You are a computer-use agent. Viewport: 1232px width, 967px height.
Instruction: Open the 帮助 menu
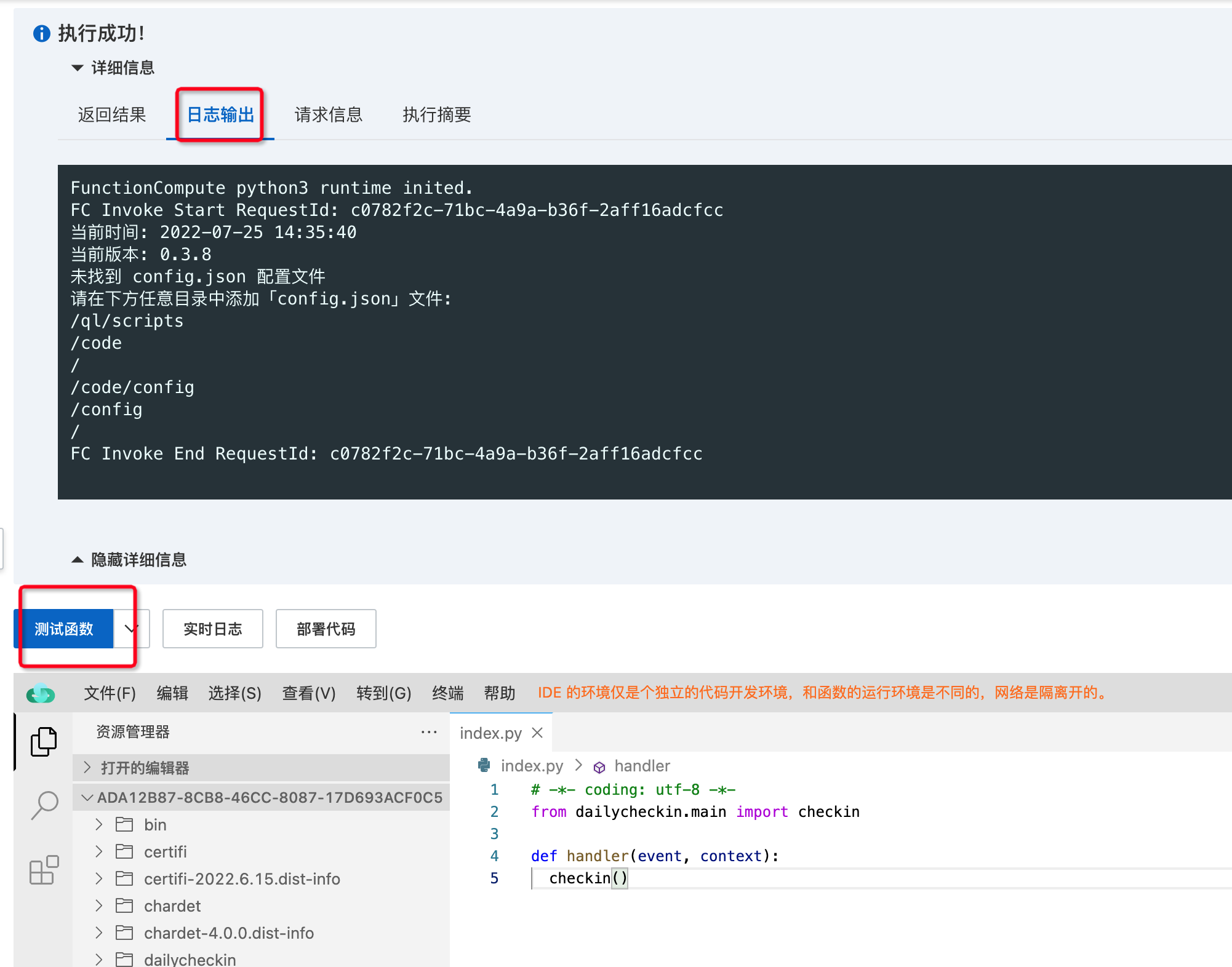click(500, 693)
